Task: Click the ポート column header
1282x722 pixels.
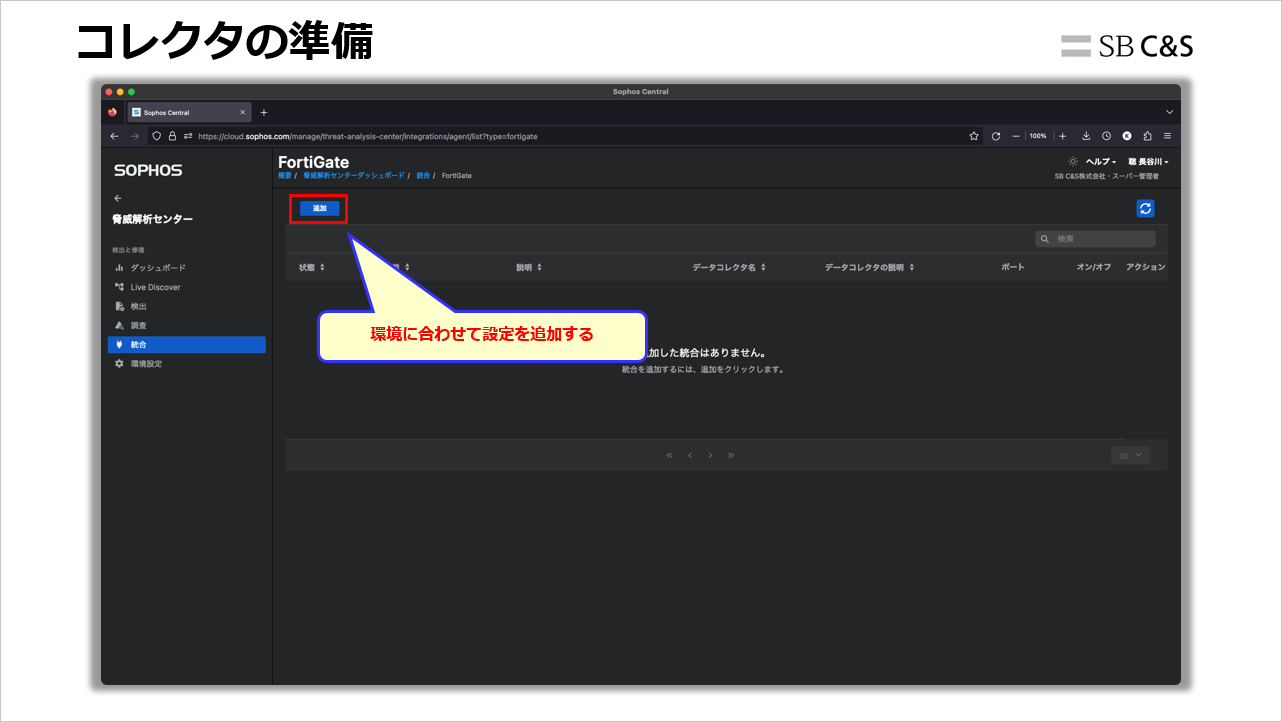Action: pos(1013,268)
